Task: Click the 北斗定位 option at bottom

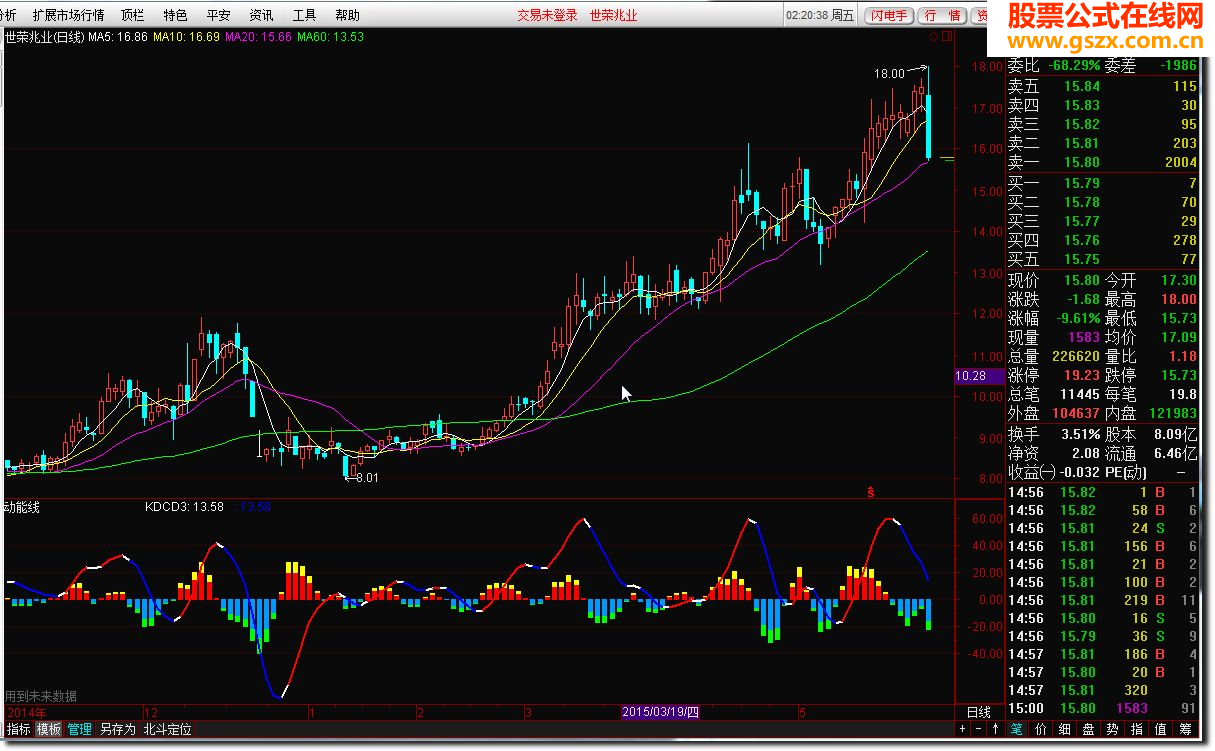Action: click(167, 730)
